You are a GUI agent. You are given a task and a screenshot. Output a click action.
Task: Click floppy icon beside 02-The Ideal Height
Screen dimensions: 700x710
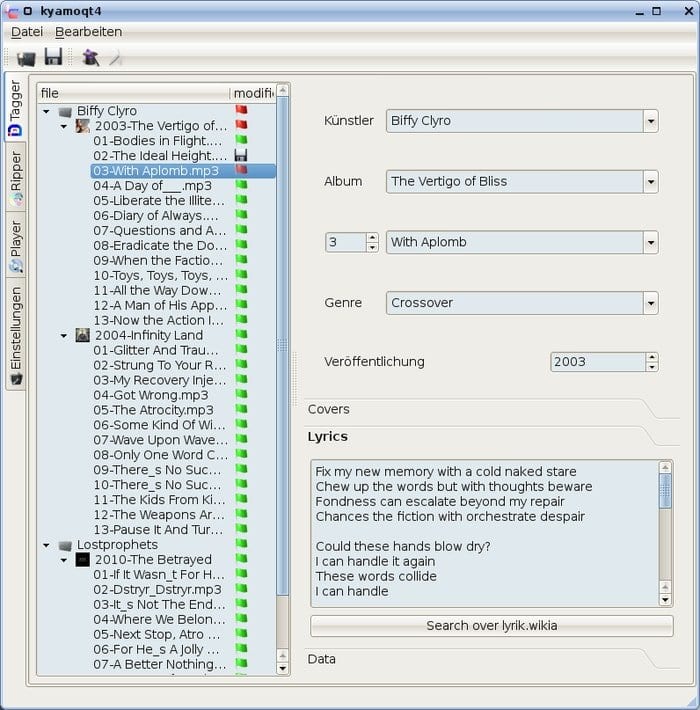(241, 155)
